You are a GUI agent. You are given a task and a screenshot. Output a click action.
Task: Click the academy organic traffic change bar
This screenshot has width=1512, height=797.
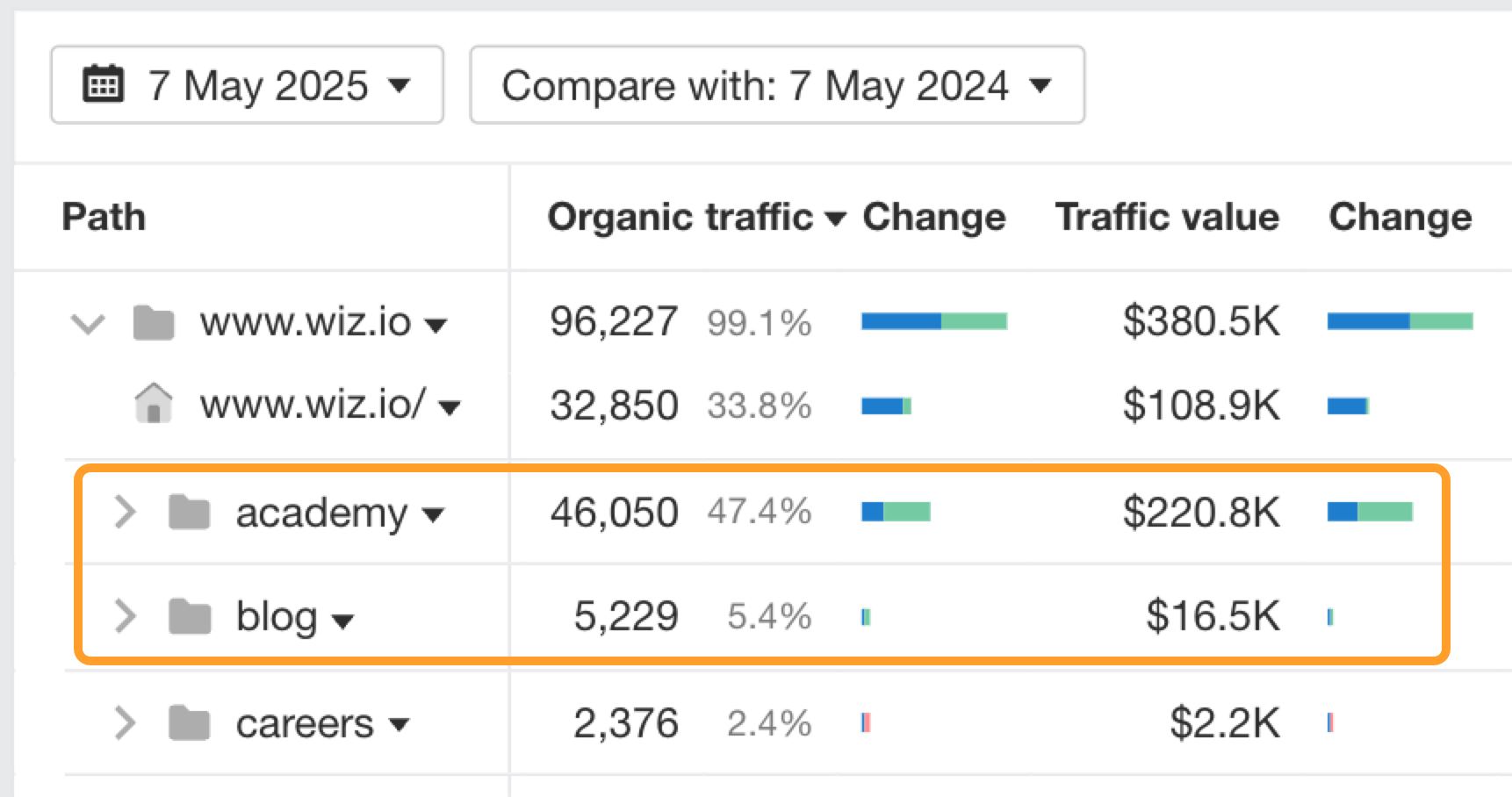[896, 512]
